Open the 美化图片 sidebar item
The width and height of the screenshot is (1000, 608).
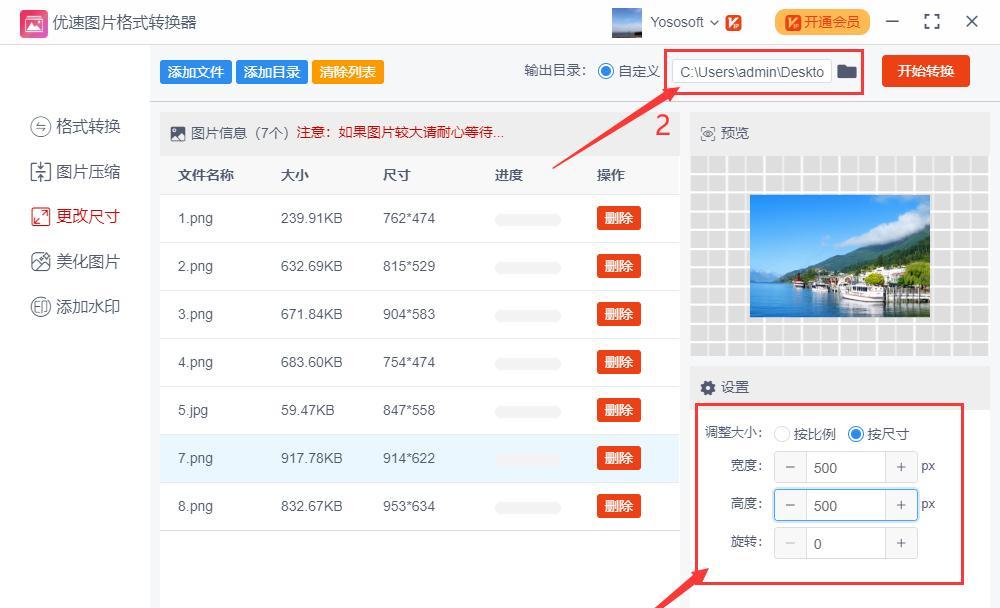point(75,262)
